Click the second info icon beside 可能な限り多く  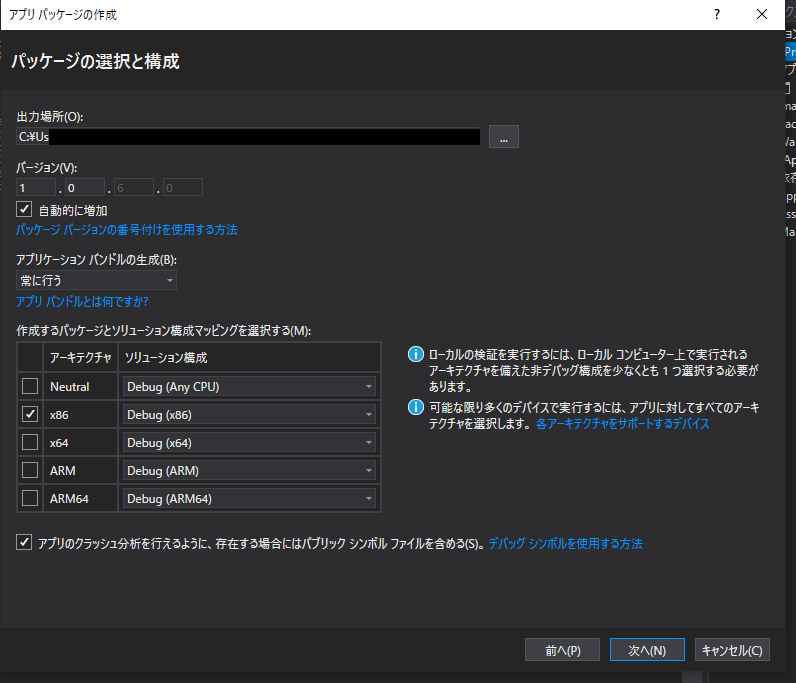point(416,407)
